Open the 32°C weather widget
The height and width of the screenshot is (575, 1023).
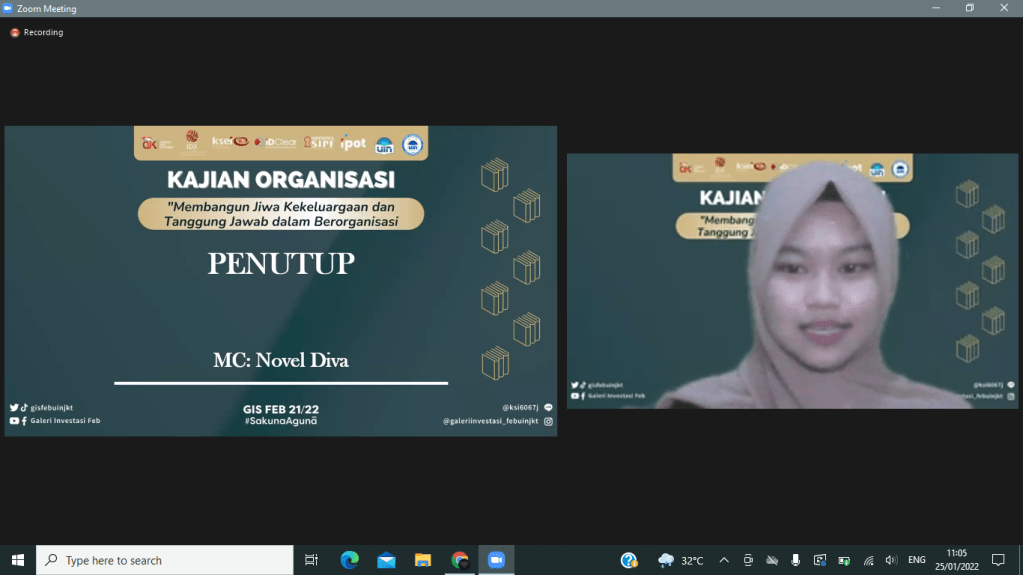pos(681,560)
